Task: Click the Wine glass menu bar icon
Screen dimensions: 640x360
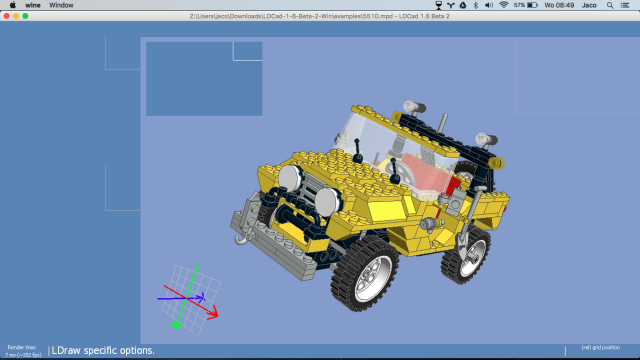Action: [439, 5]
